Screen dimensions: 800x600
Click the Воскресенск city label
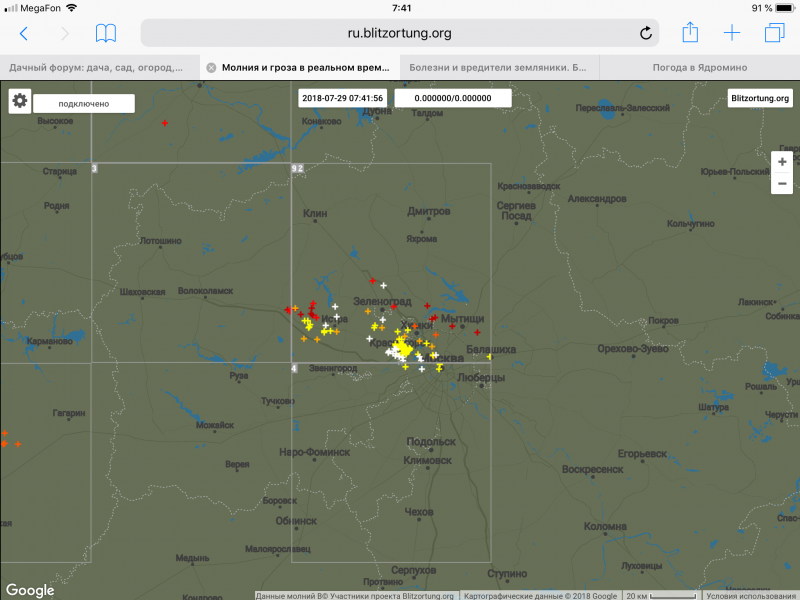coord(592,469)
